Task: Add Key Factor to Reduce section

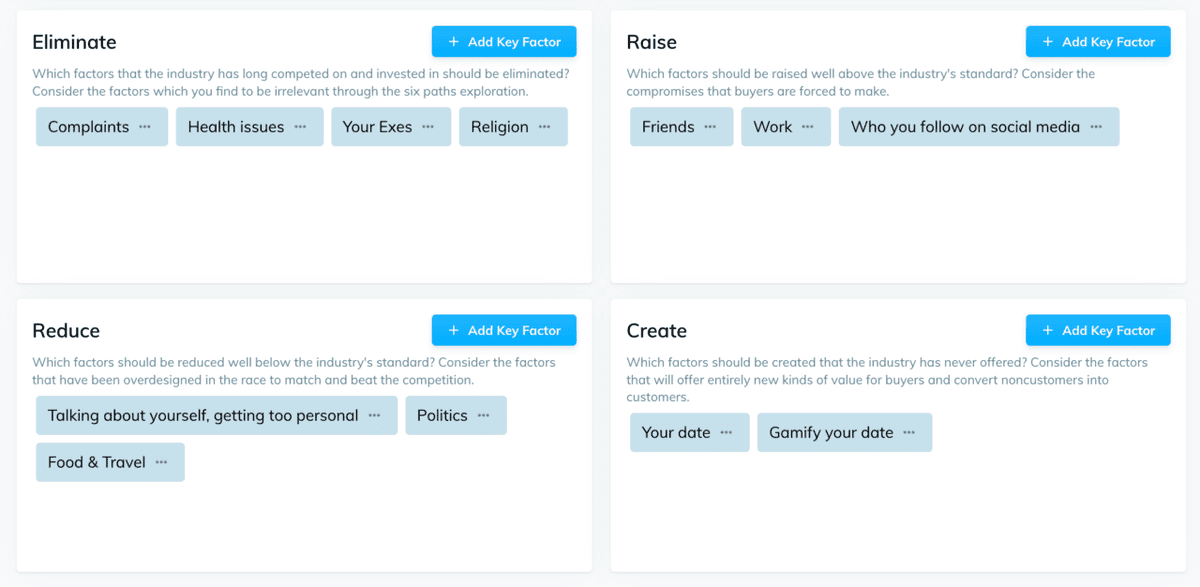Action: click(504, 331)
